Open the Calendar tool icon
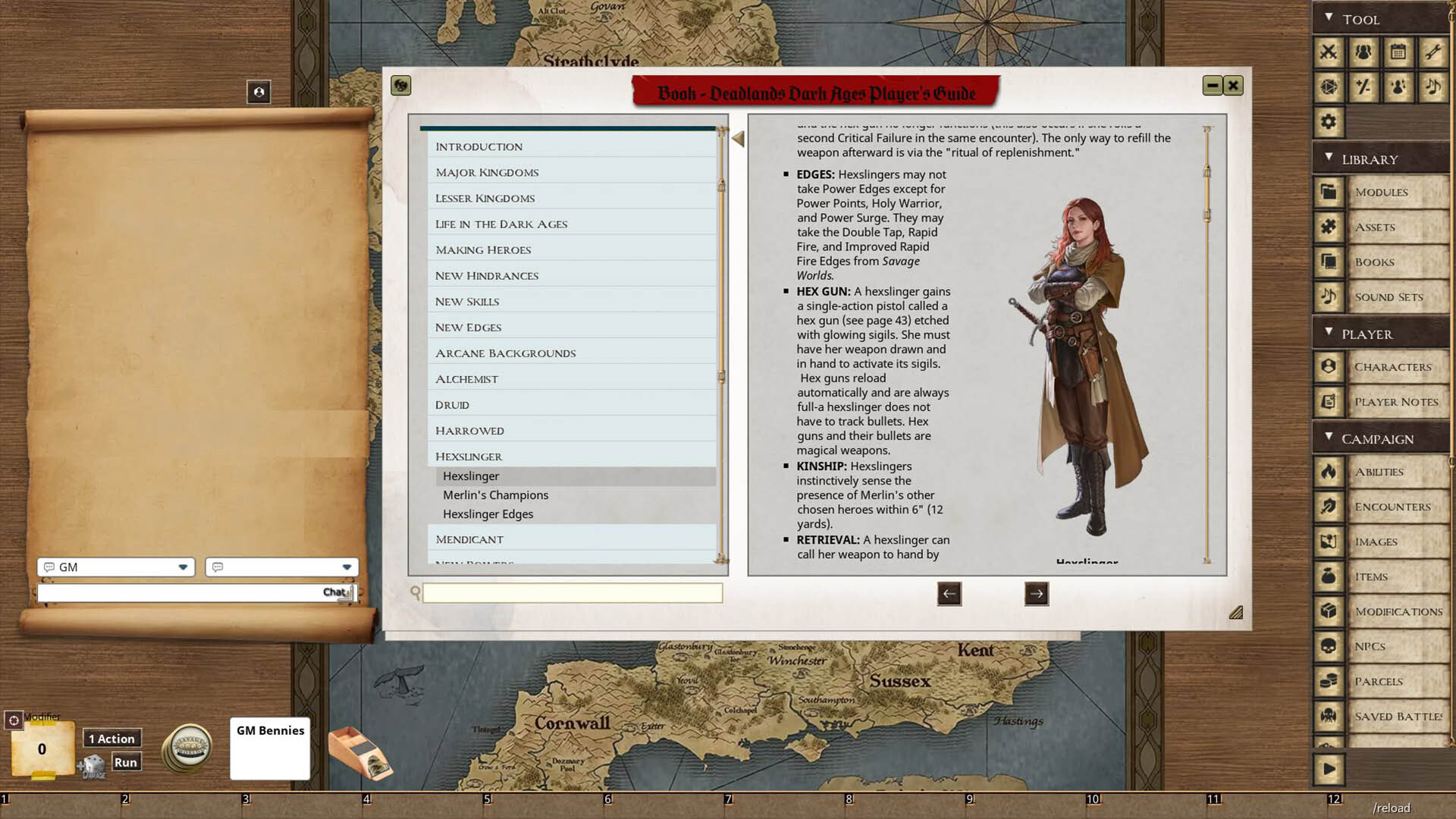Image resolution: width=1456 pixels, height=819 pixels. (x=1398, y=52)
